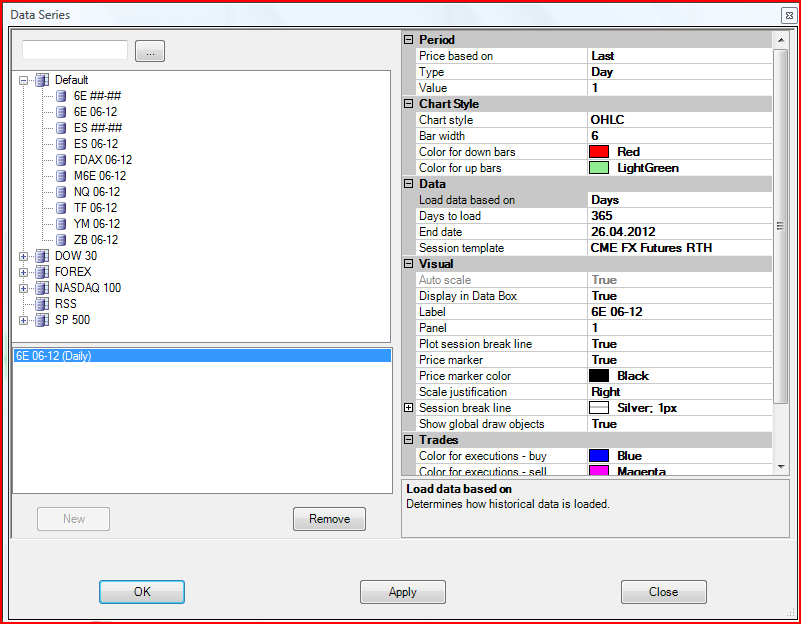Screen dimensions: 801x624
Task: Click the DOW 30 list icon
Action: [42, 256]
